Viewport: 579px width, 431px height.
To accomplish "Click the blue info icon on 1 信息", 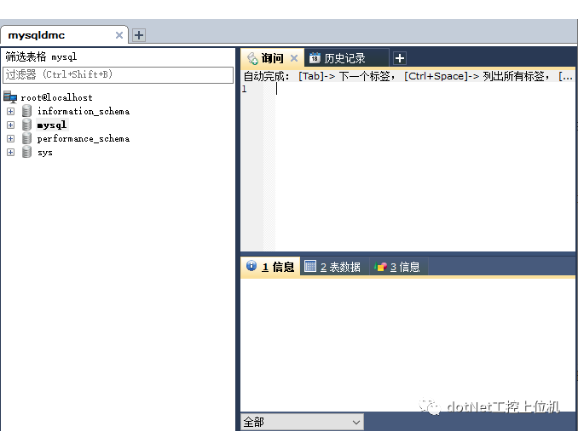I will tap(251, 266).
